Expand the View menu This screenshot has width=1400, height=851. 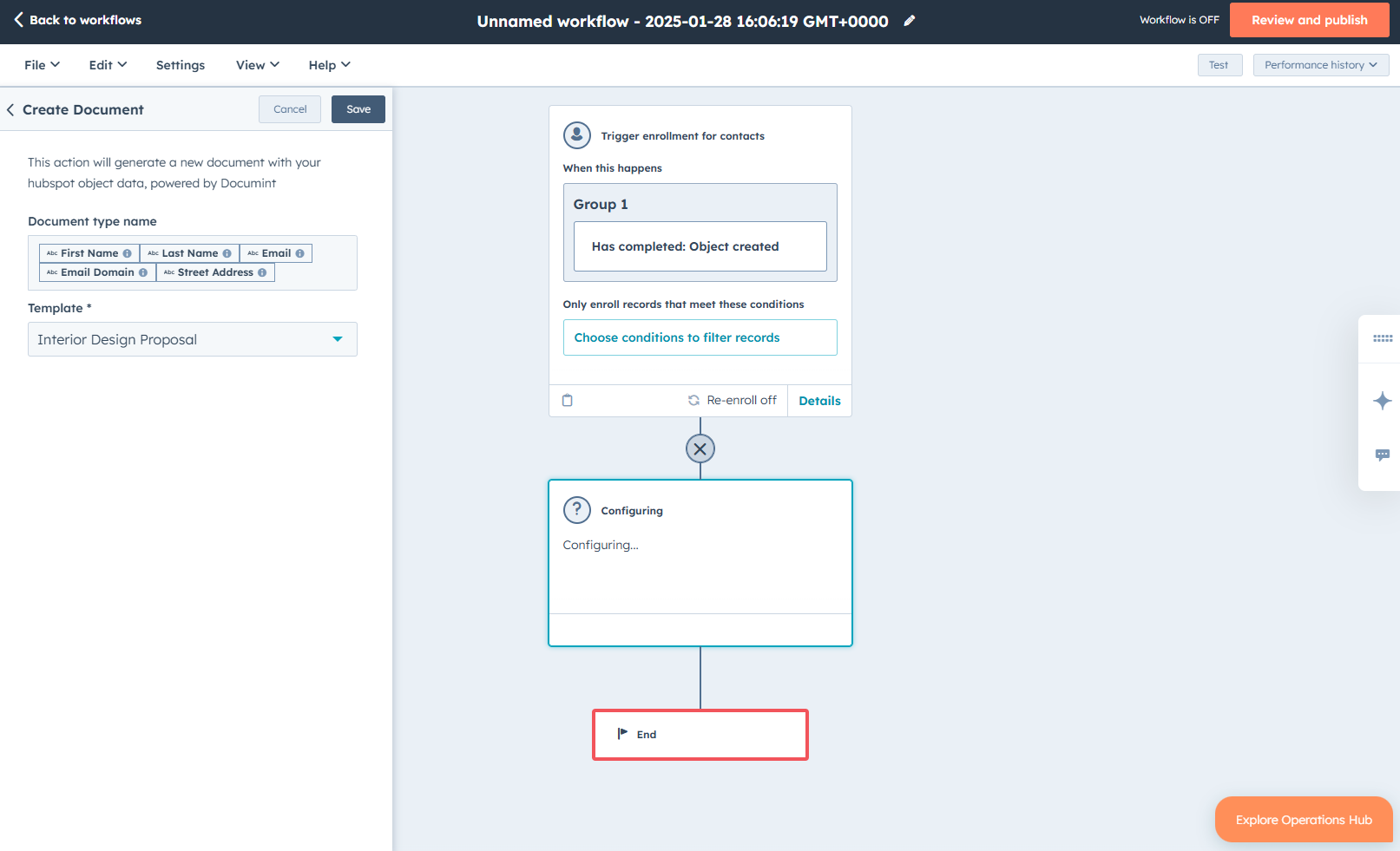tap(257, 65)
